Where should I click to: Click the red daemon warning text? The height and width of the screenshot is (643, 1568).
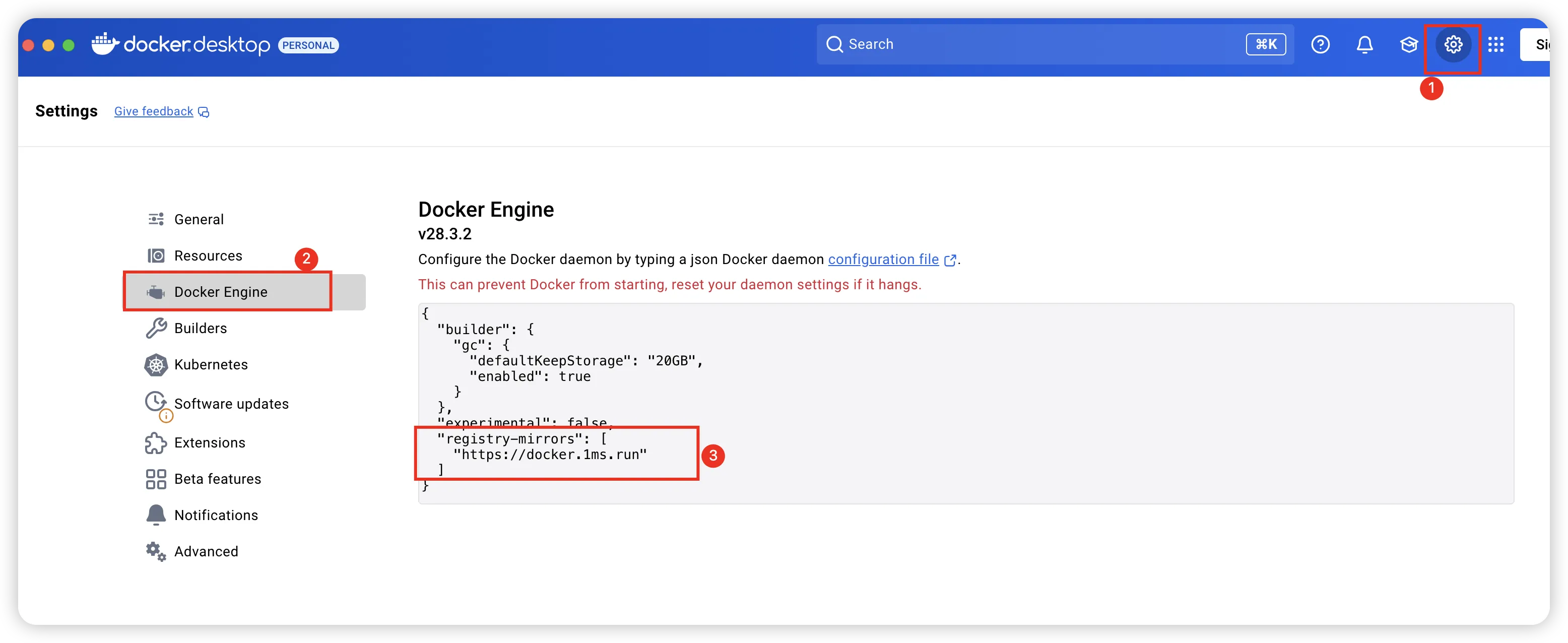click(x=670, y=285)
